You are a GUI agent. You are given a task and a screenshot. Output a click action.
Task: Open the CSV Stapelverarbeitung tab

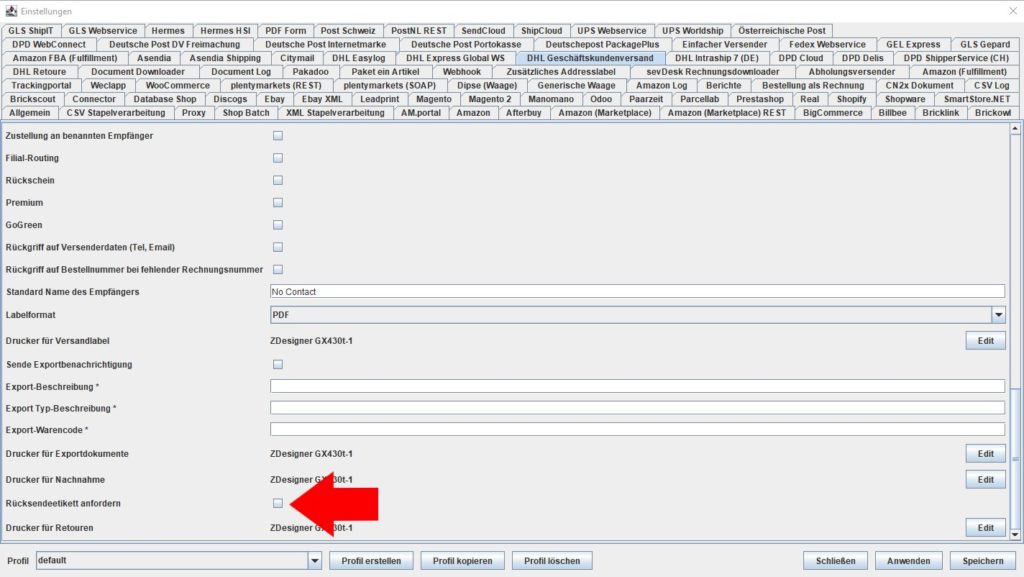coord(116,113)
